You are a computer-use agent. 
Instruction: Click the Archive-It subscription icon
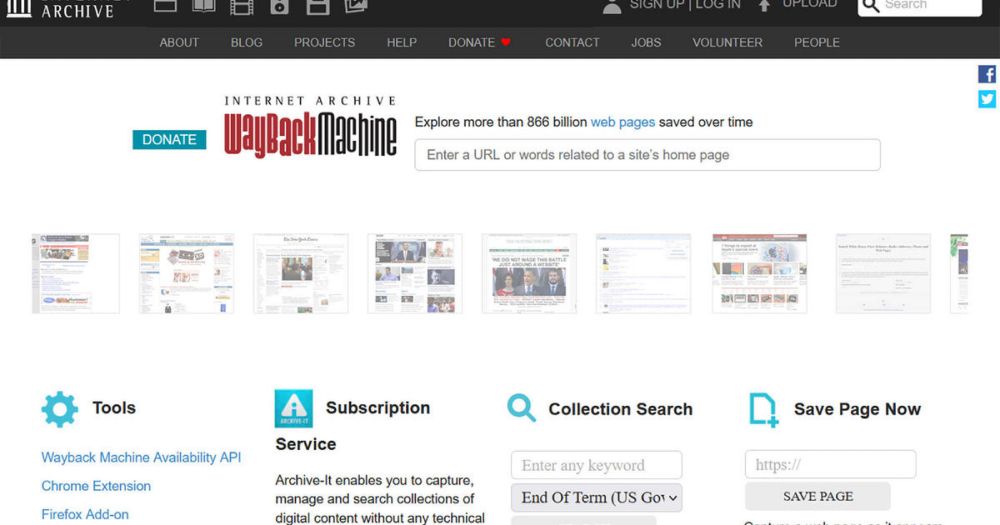point(293,408)
